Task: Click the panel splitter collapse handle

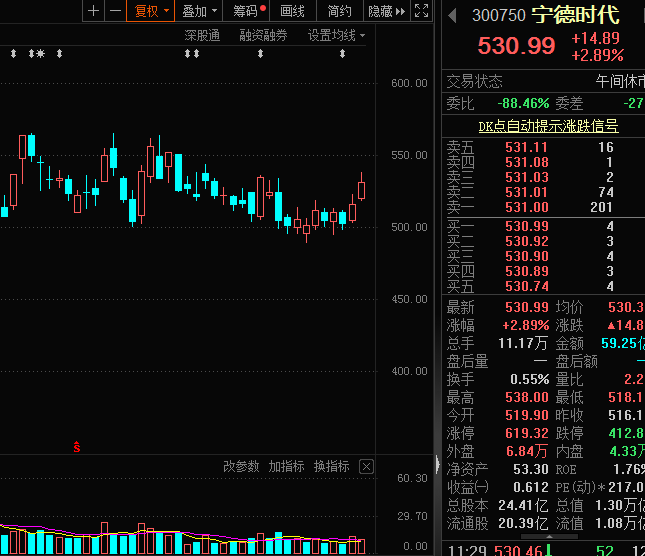Action: tap(436, 464)
